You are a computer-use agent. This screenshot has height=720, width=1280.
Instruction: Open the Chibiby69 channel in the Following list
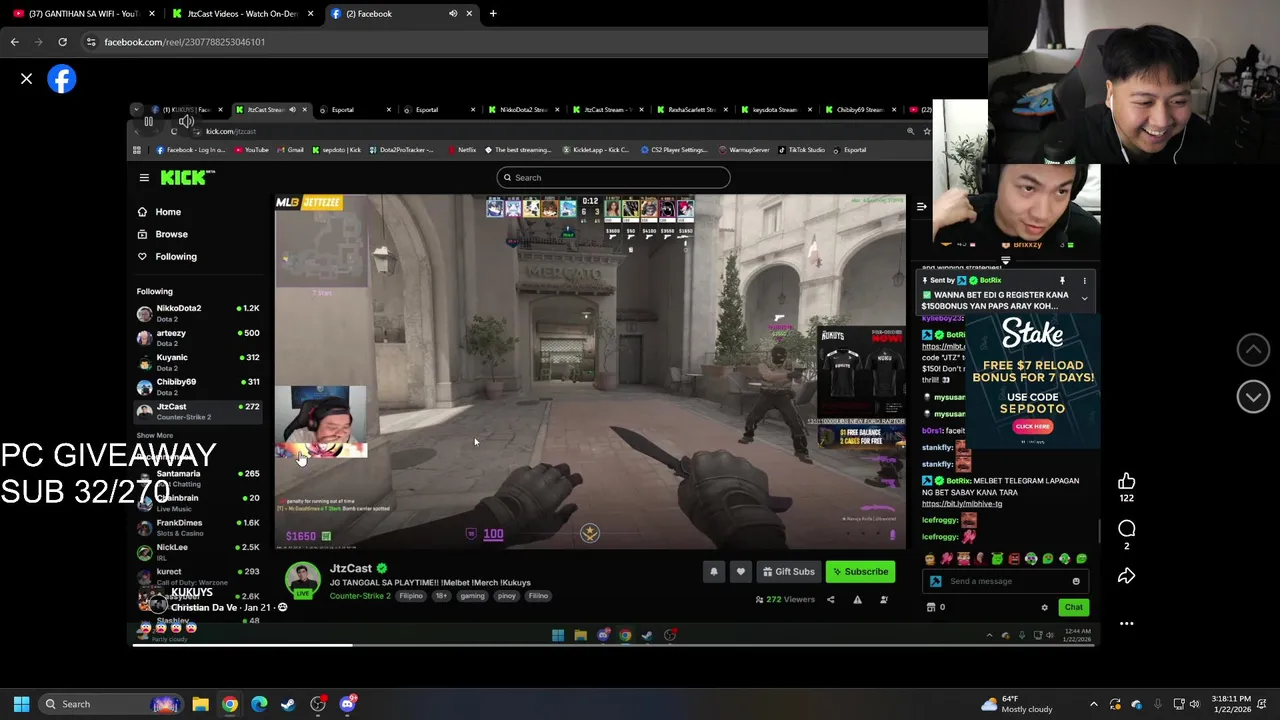198,386
